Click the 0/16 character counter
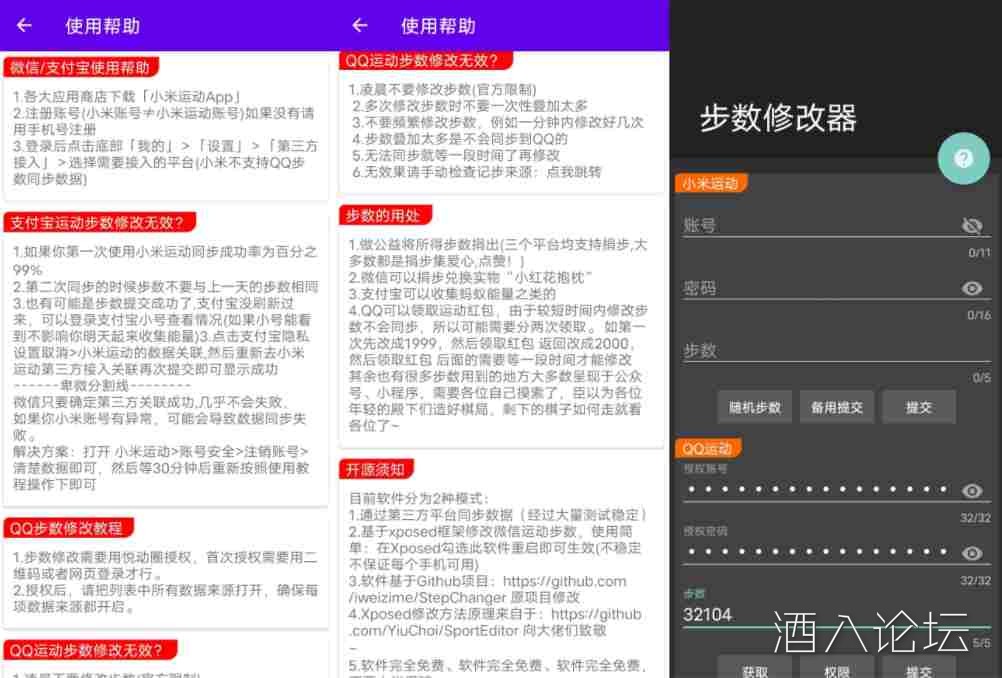 coord(979,315)
